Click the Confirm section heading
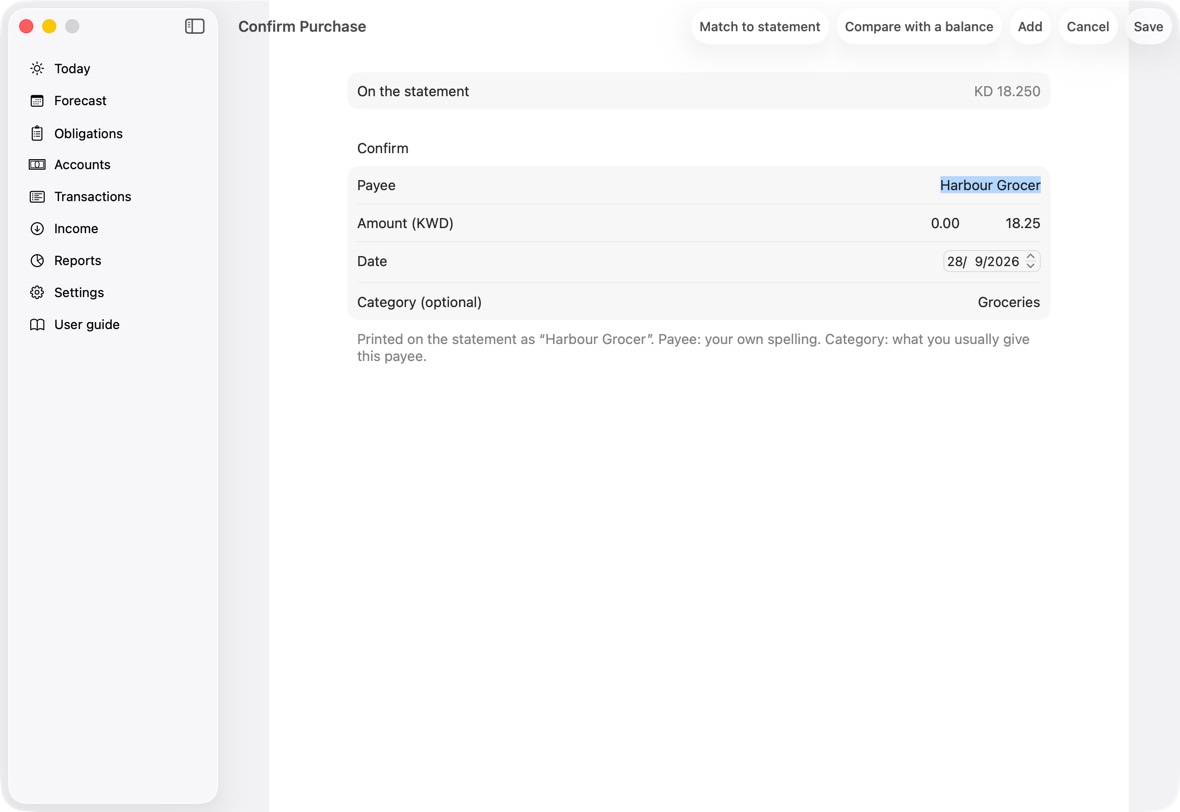 382,148
